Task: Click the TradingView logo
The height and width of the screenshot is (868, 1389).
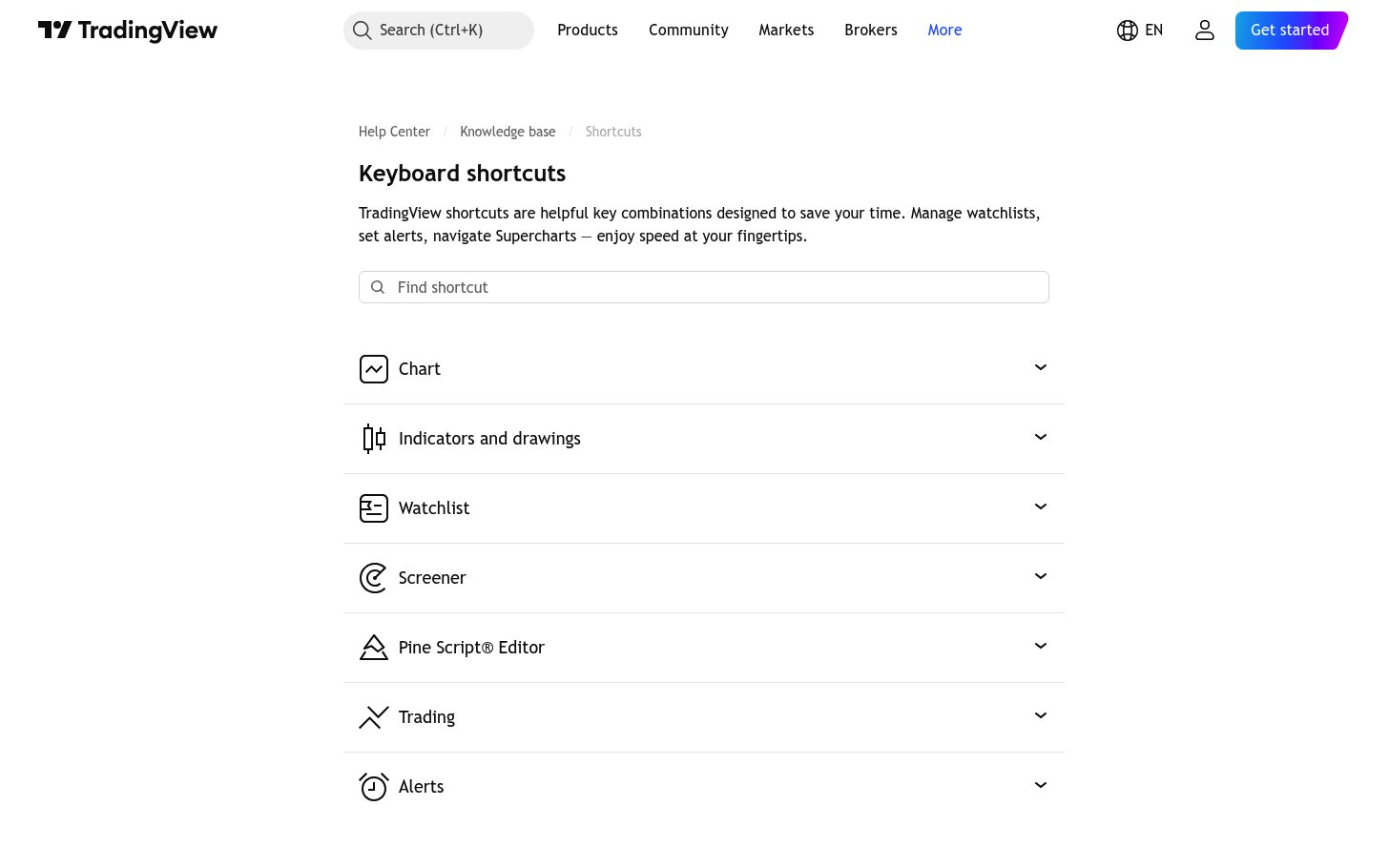Action: click(128, 31)
